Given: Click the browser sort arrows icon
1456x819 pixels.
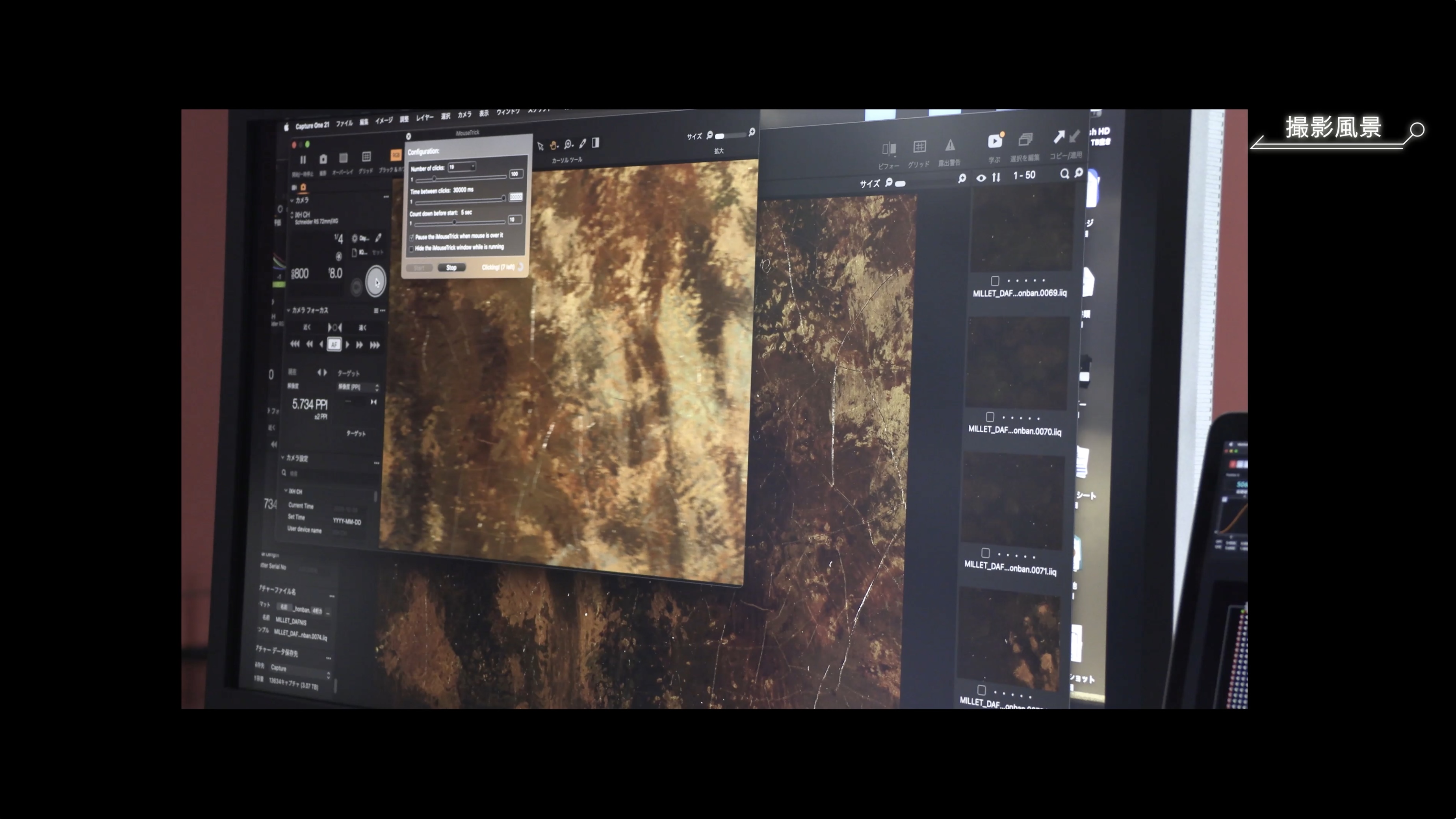Looking at the screenshot, I should point(996,177).
